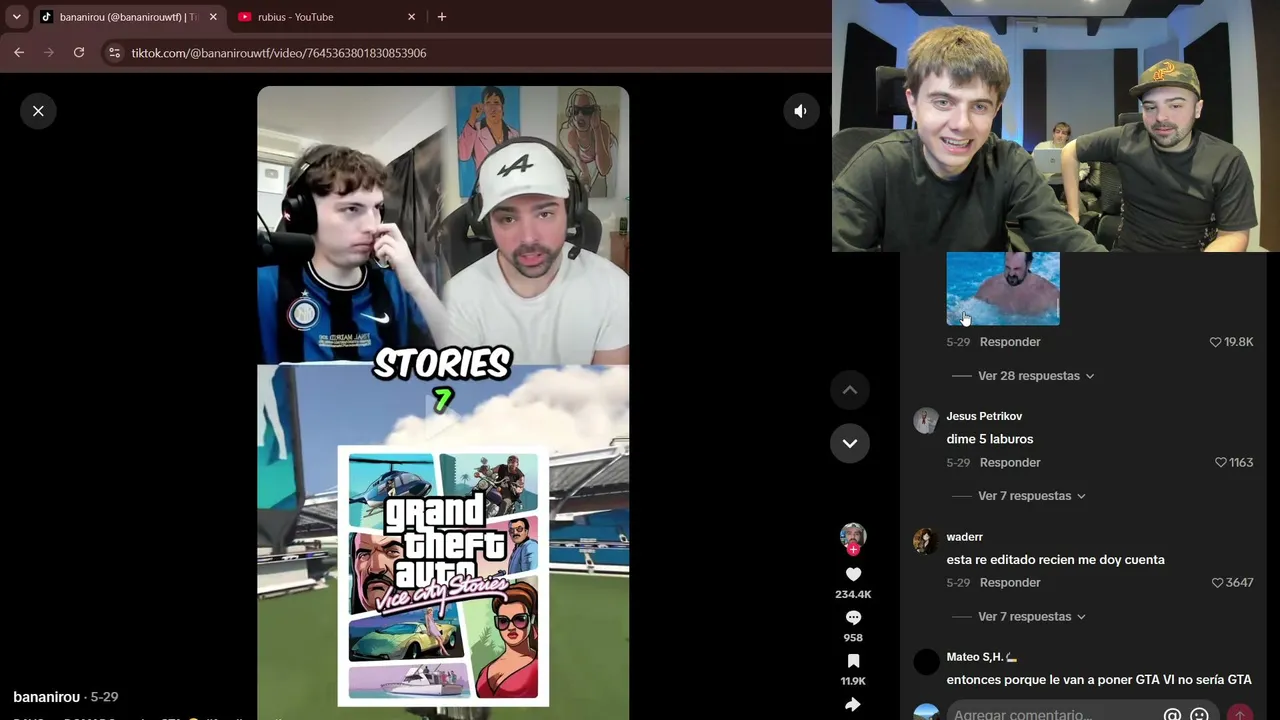Image resolution: width=1280 pixels, height=720 pixels.
Task: Open a new browser tab
Action: pos(442,17)
